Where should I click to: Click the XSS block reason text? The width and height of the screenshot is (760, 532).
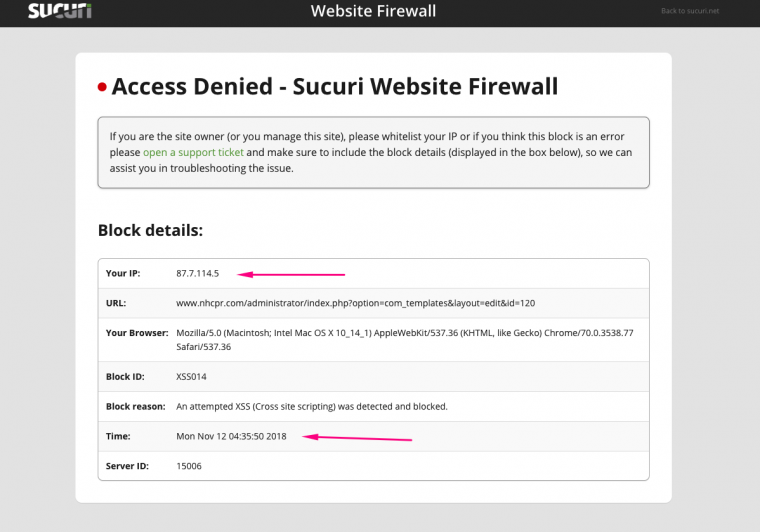coord(311,407)
